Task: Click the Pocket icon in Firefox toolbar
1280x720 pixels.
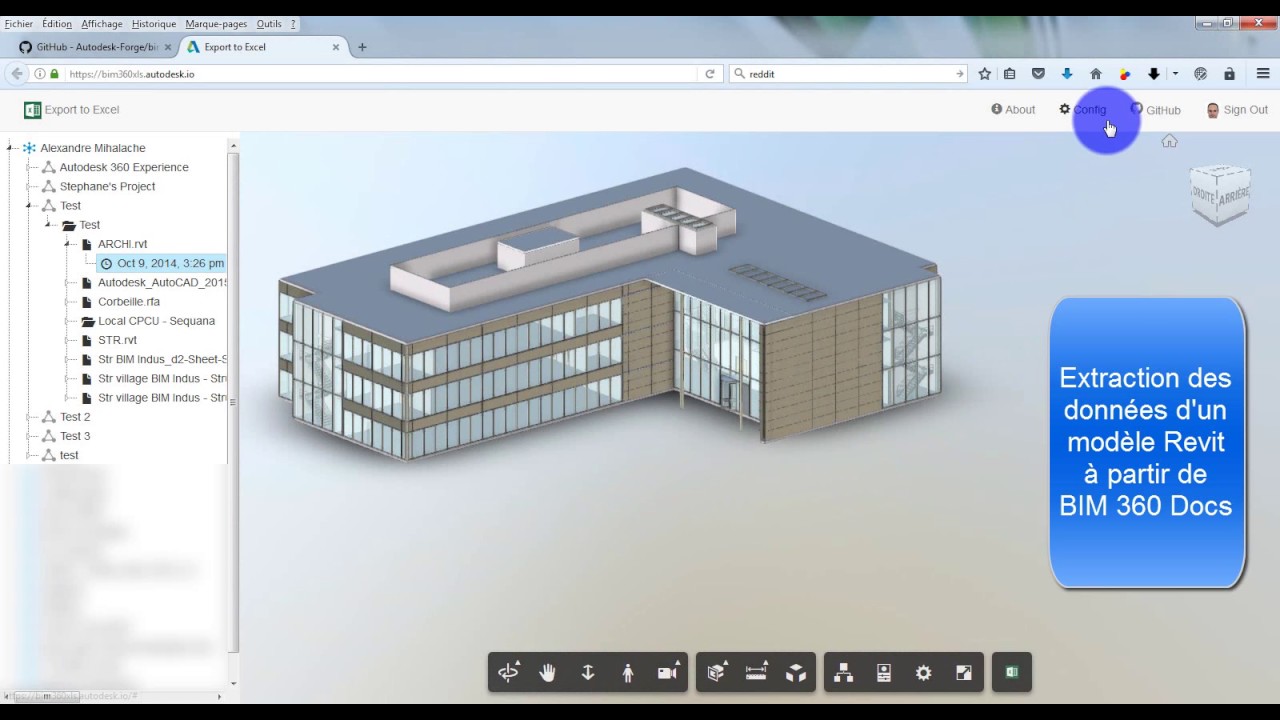Action: click(x=1038, y=74)
